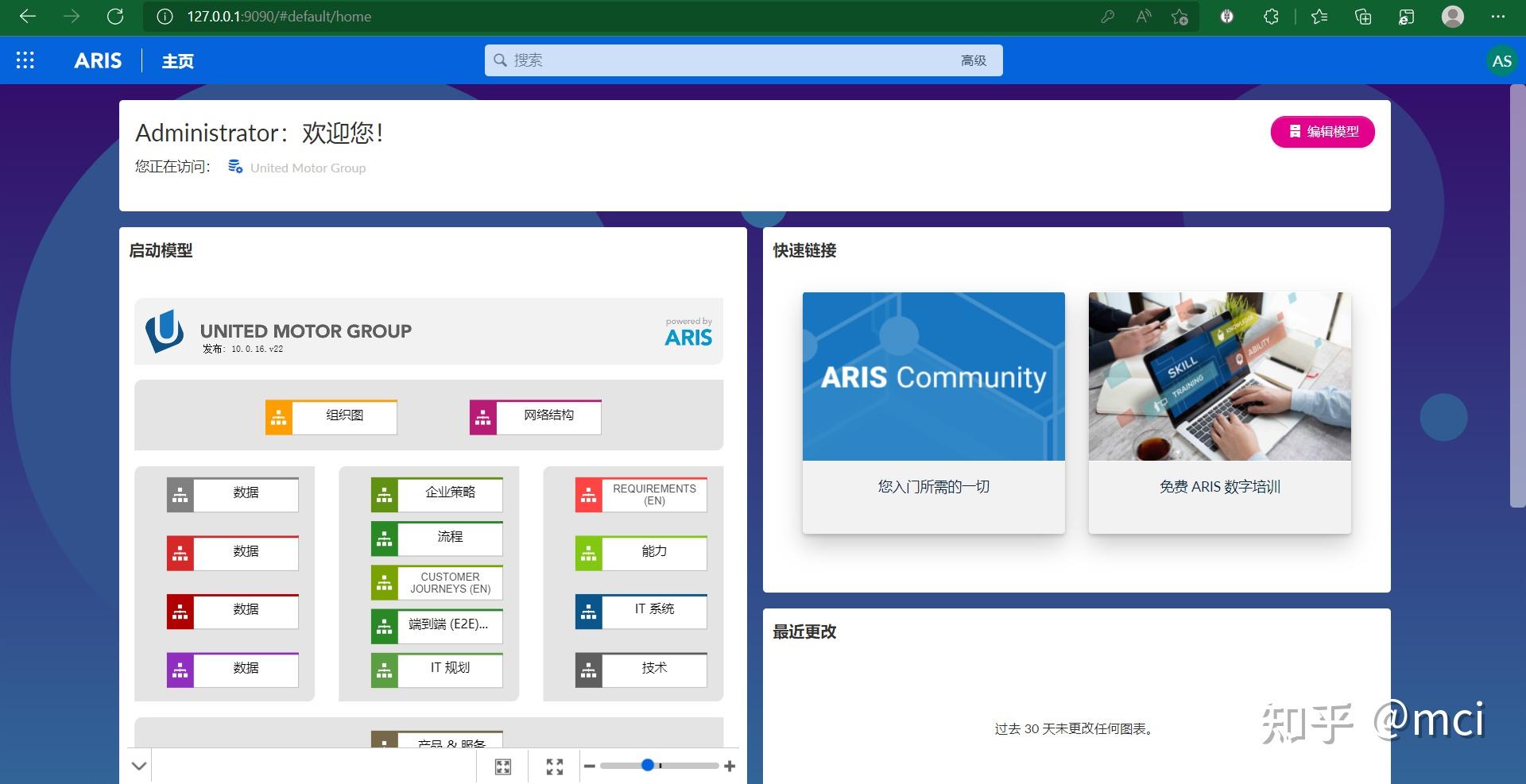Viewport: 1526px width, 784px height.
Task: Open the 企业策略 model tile
Action: 437,494
